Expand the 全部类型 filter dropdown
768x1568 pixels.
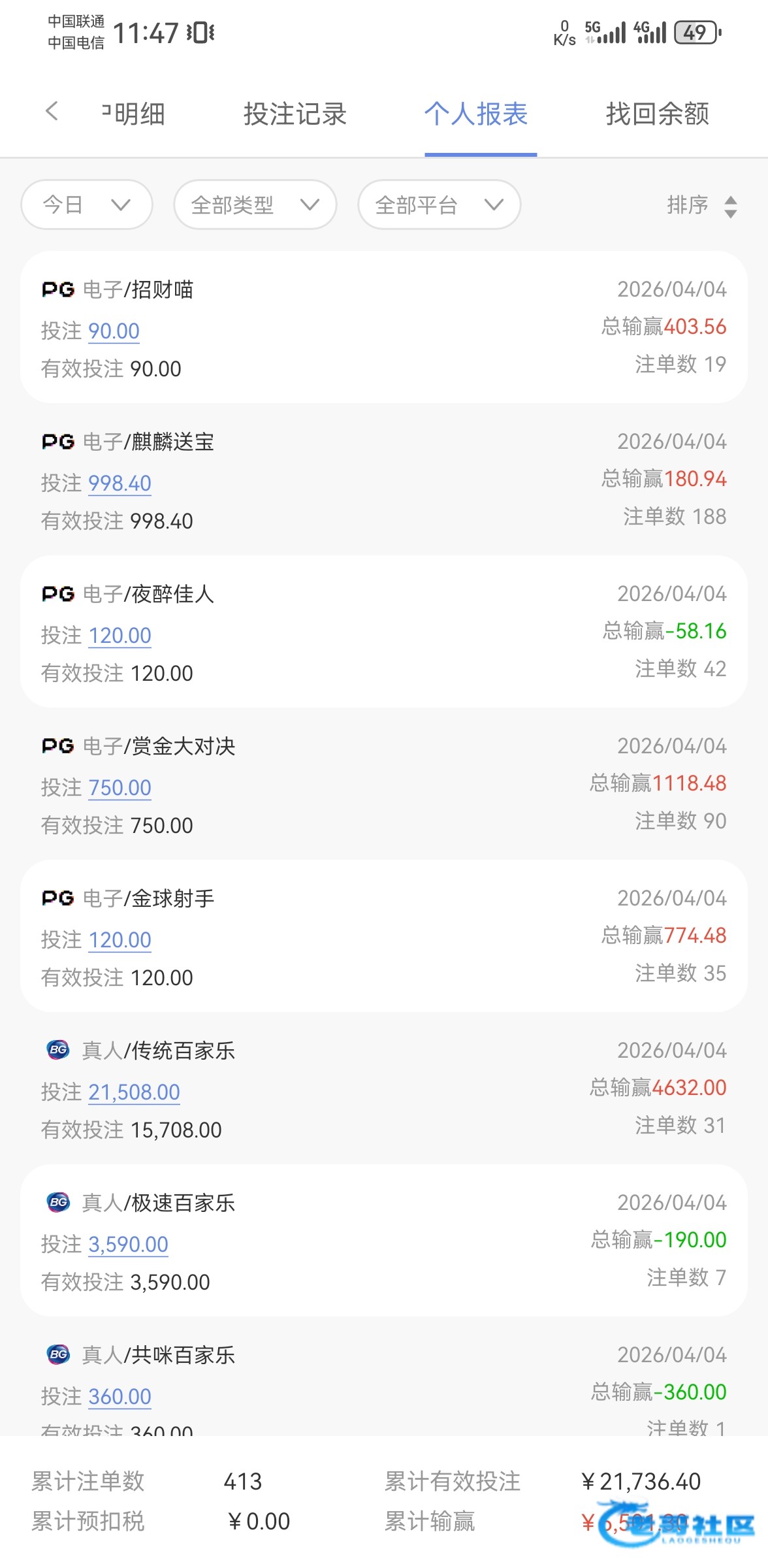[x=255, y=205]
